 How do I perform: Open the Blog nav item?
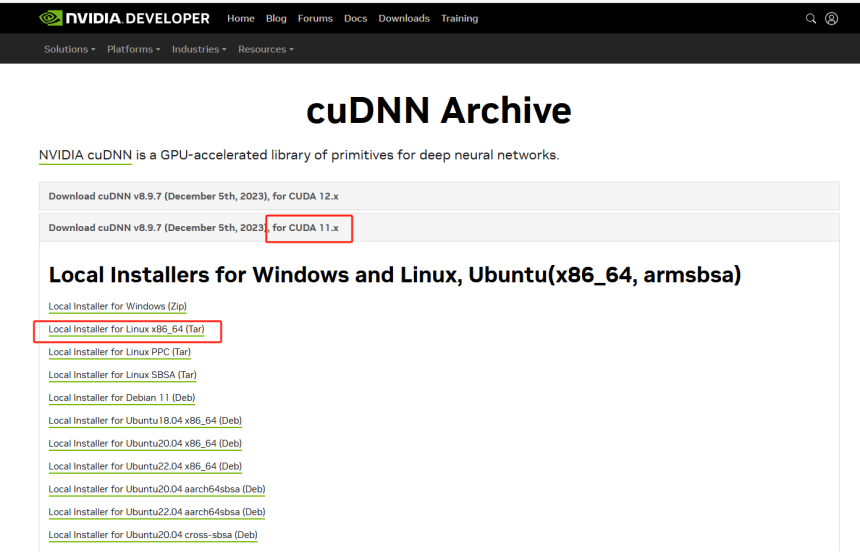(276, 19)
